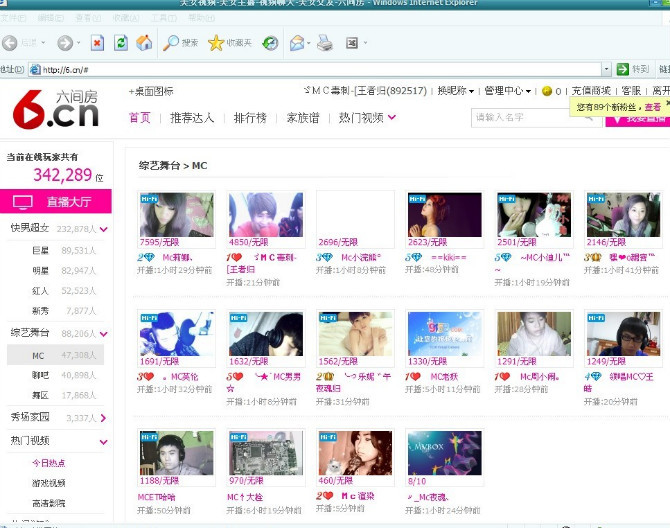Click the gold coin balance icon

click(x=547, y=91)
